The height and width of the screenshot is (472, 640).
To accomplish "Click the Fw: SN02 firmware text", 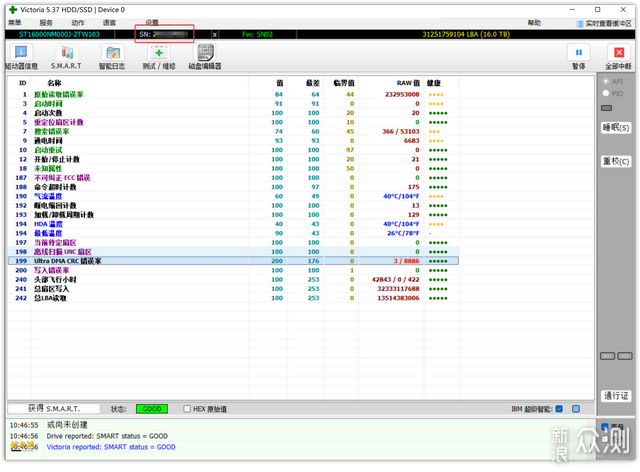I will 258,35.
